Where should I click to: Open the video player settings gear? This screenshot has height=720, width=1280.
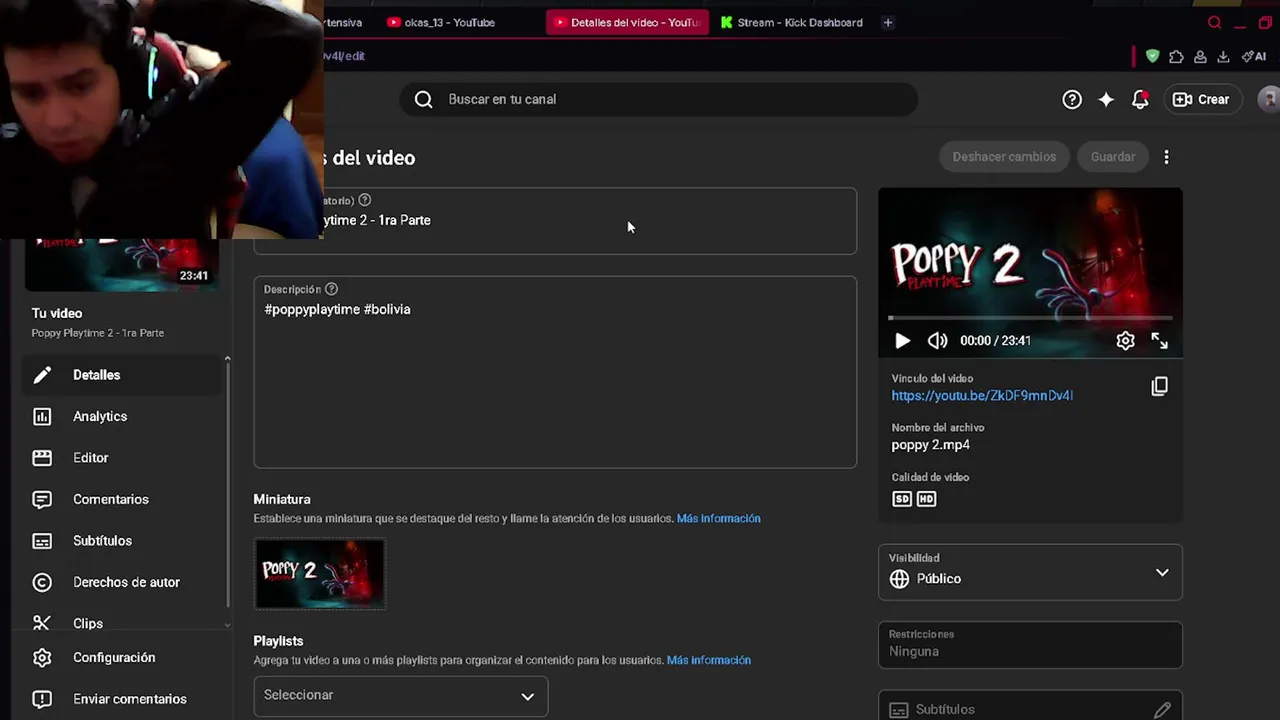coord(1125,341)
